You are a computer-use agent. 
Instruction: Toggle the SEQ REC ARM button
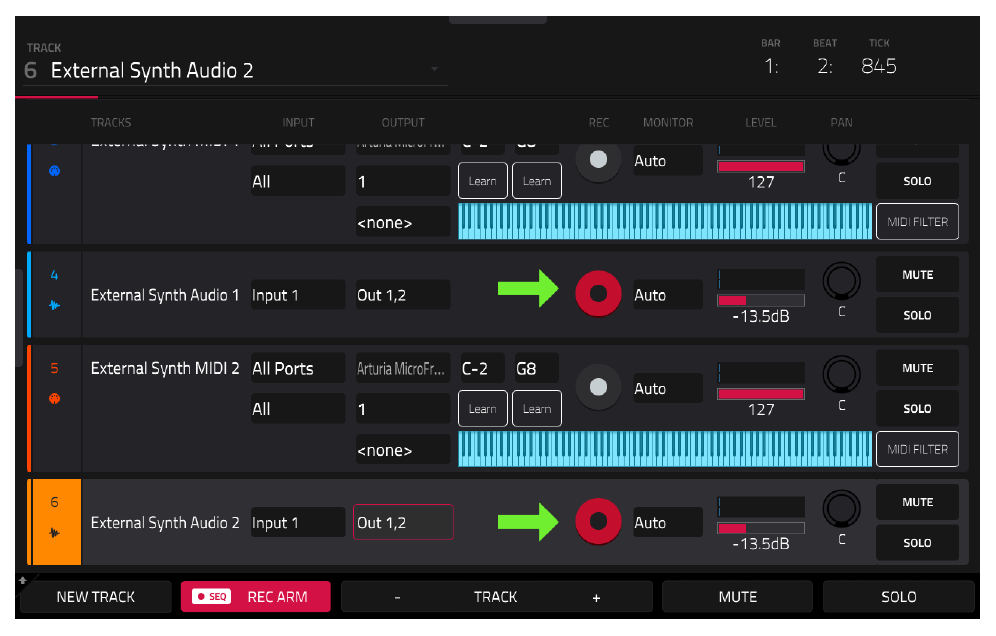[x=255, y=597]
